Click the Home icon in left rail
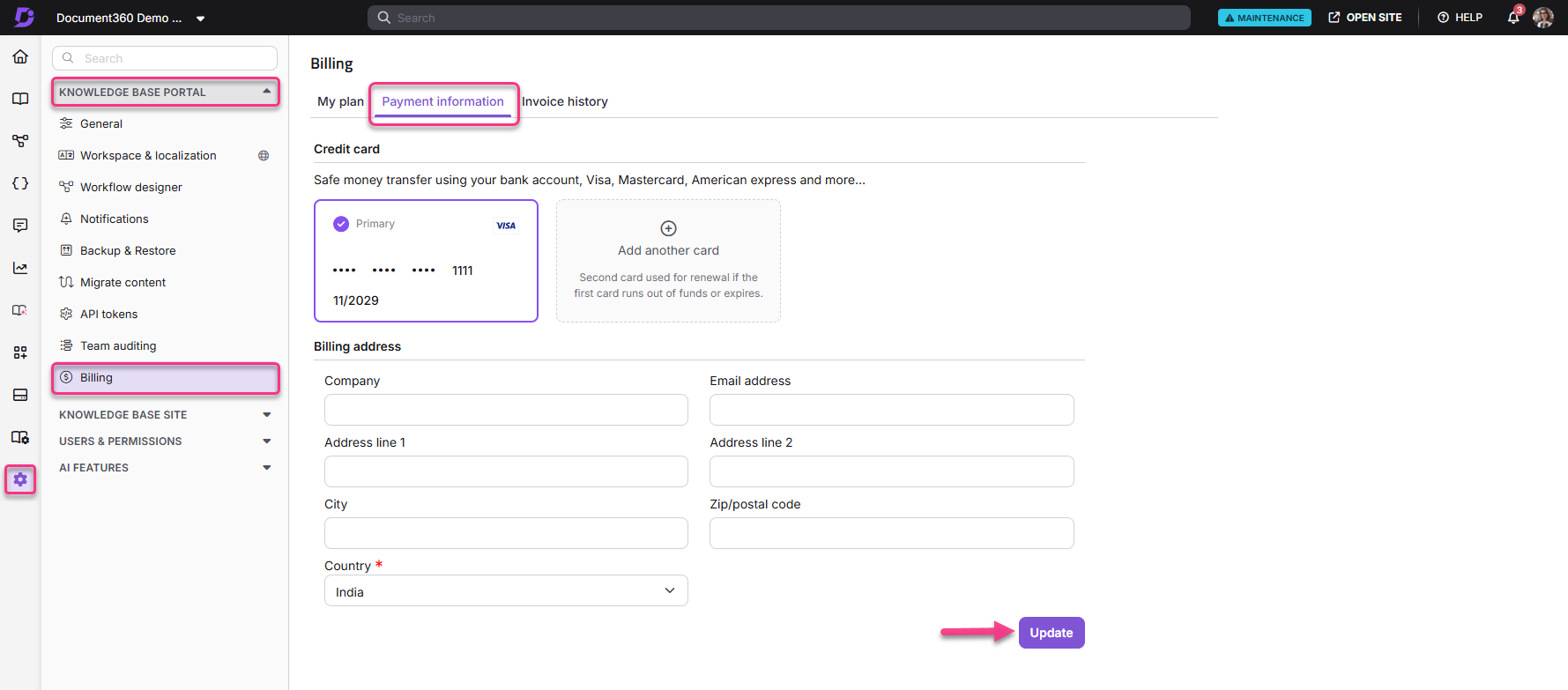Image resolution: width=1568 pixels, height=690 pixels. (20, 56)
